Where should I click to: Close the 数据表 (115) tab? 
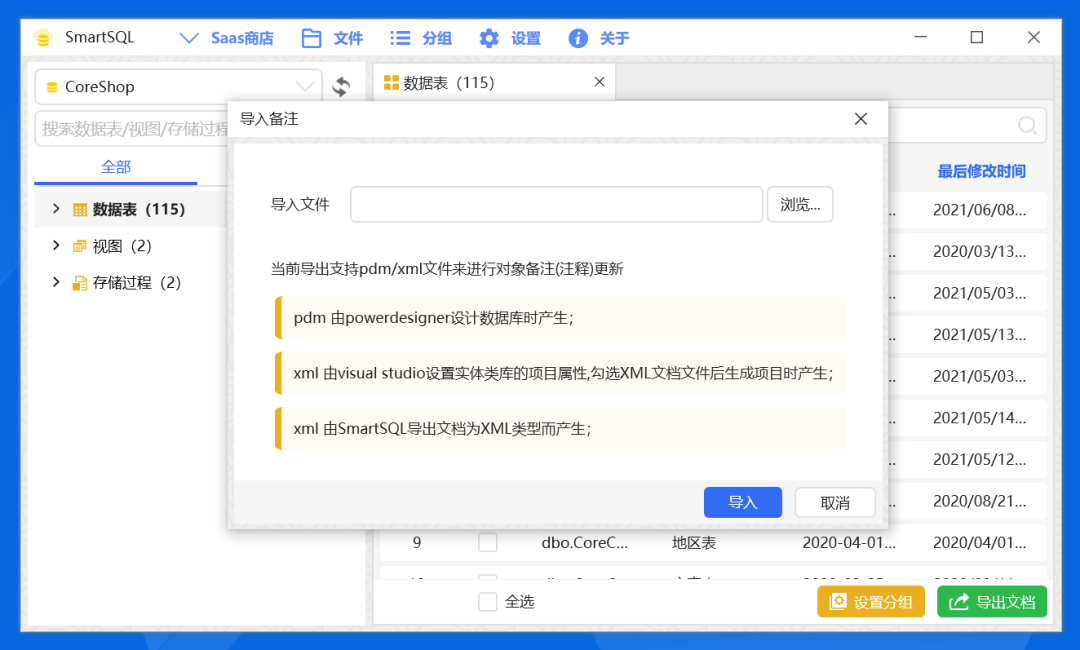pos(599,82)
